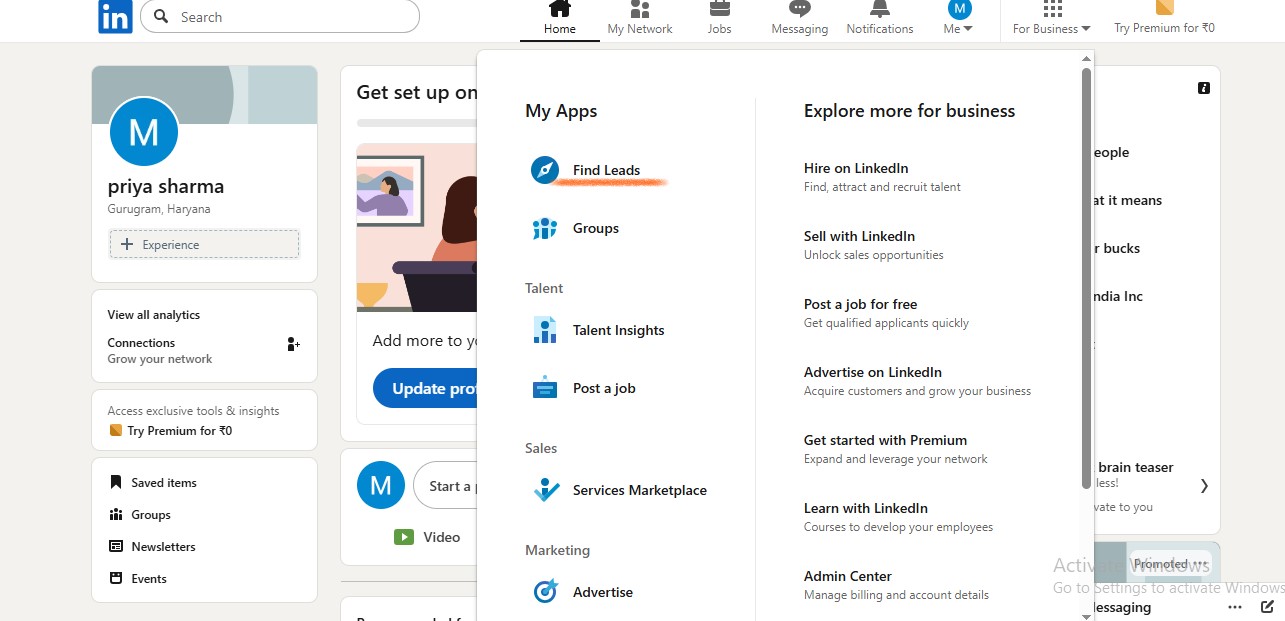Screen dimensions: 1285x621
Task: Click the Post a job icon
Action: pos(544,388)
